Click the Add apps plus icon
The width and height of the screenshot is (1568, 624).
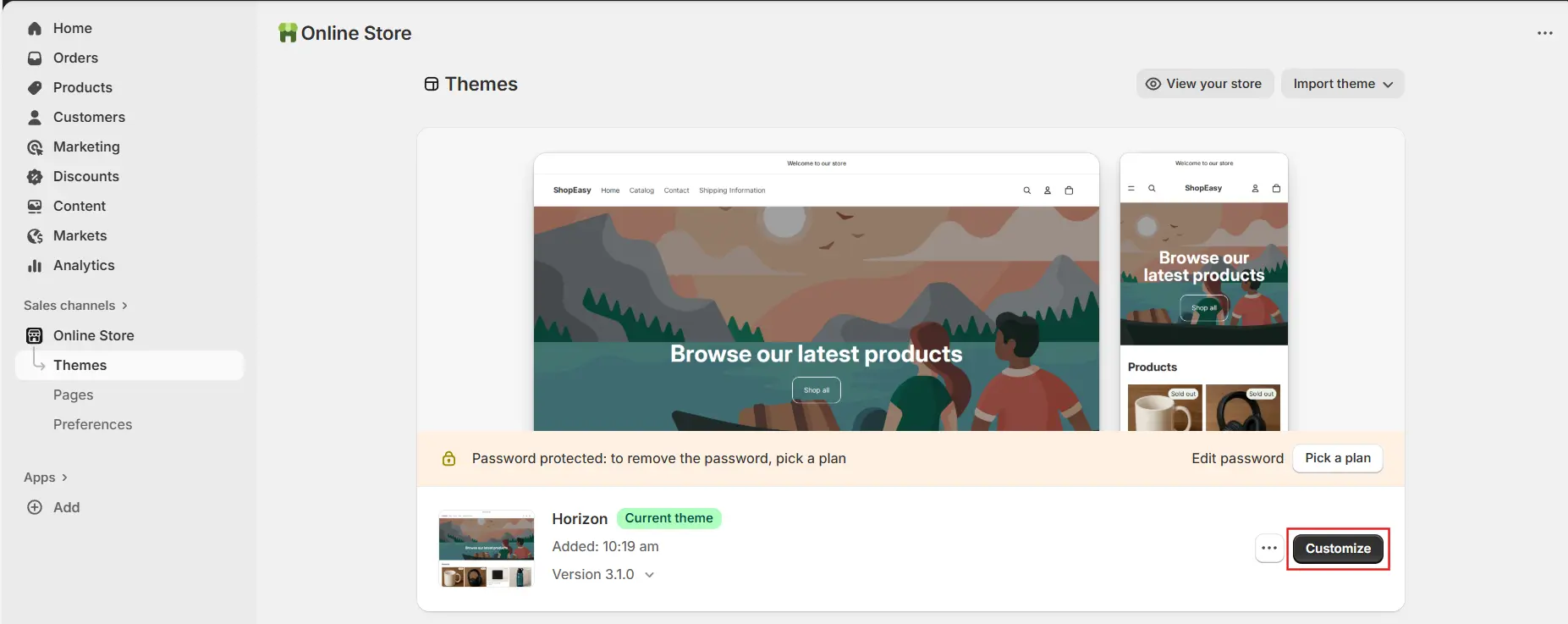click(35, 507)
